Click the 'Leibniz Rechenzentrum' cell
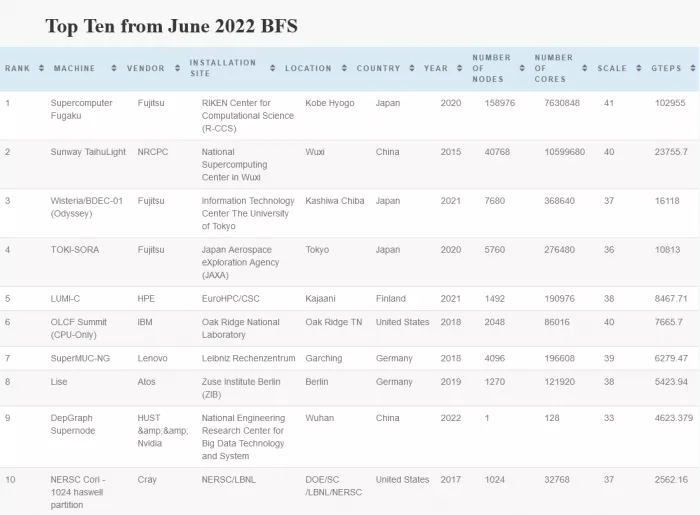This screenshot has width=700, height=515. point(248,358)
